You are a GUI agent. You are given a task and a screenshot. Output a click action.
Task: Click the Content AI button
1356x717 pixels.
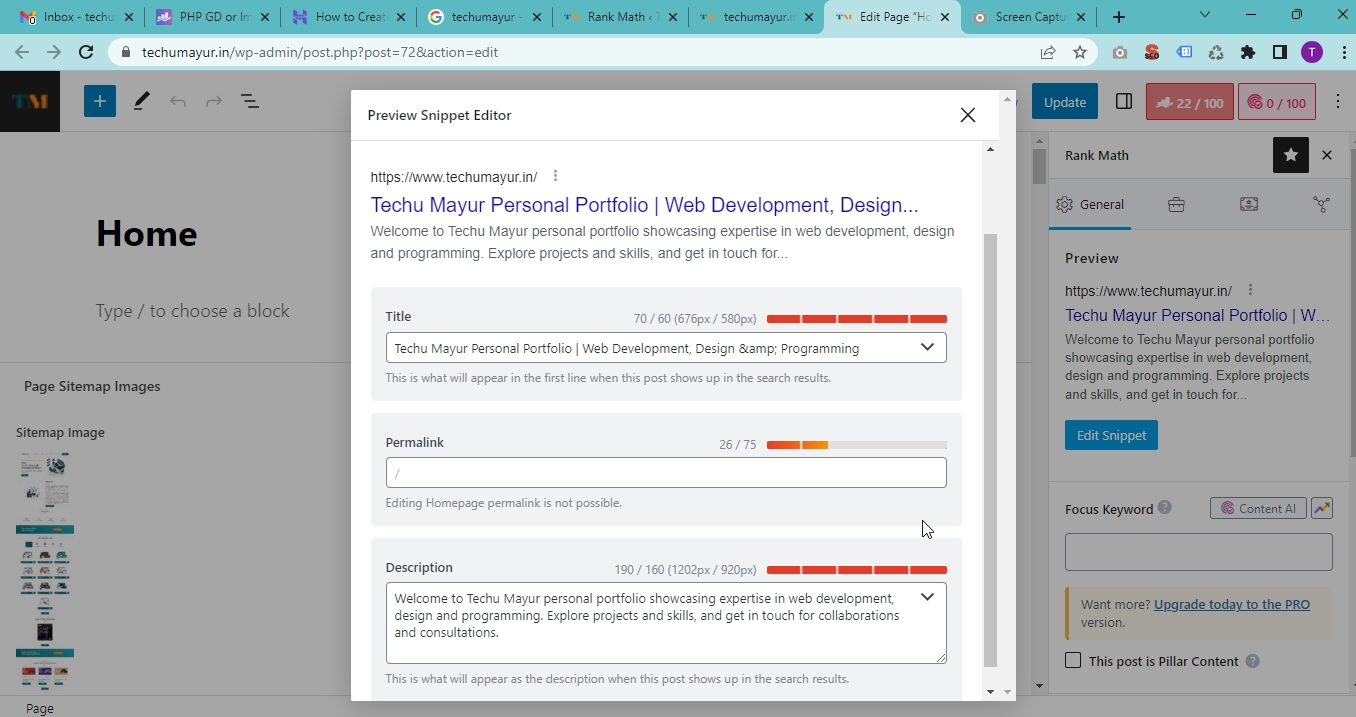click(1258, 508)
